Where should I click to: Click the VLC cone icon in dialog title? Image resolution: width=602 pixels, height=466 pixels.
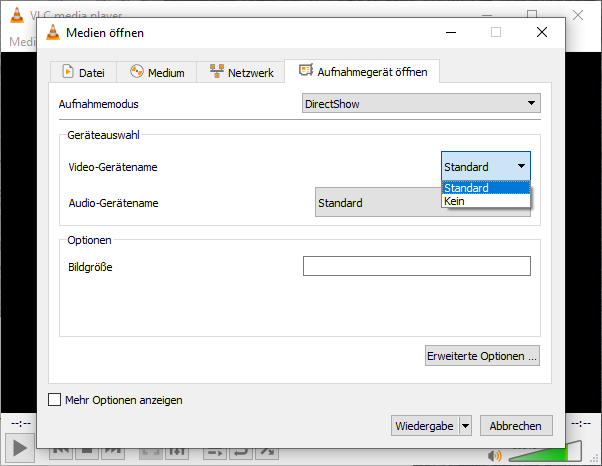point(51,33)
